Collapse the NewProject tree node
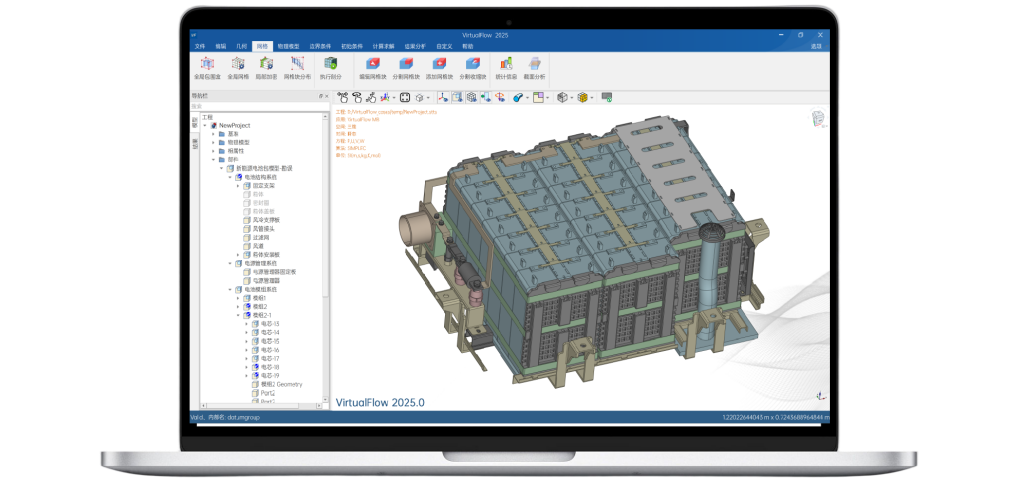The width and height of the screenshot is (1018, 501). point(204,125)
